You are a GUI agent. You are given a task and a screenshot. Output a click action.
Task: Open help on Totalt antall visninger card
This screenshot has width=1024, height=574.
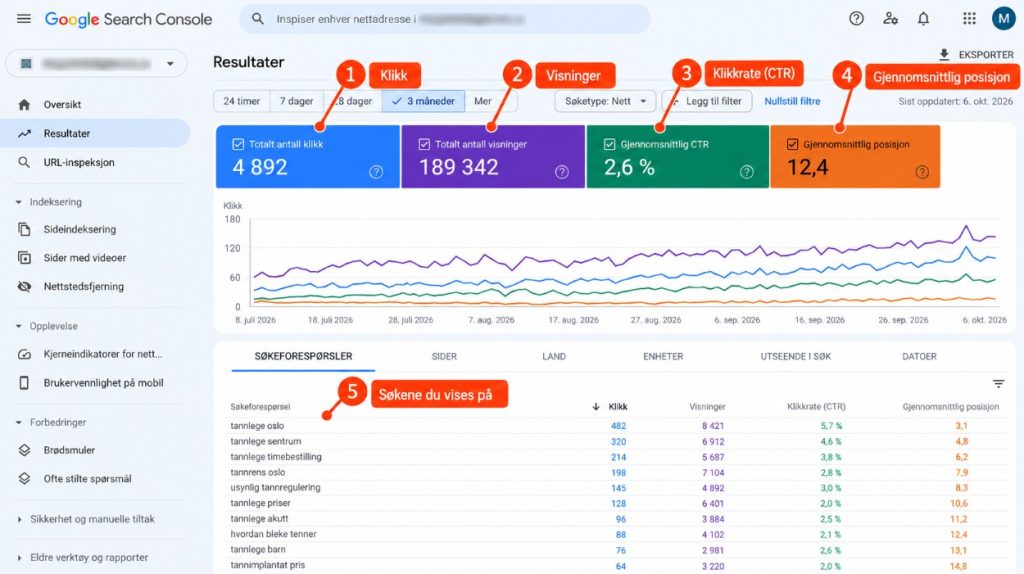[562, 172]
